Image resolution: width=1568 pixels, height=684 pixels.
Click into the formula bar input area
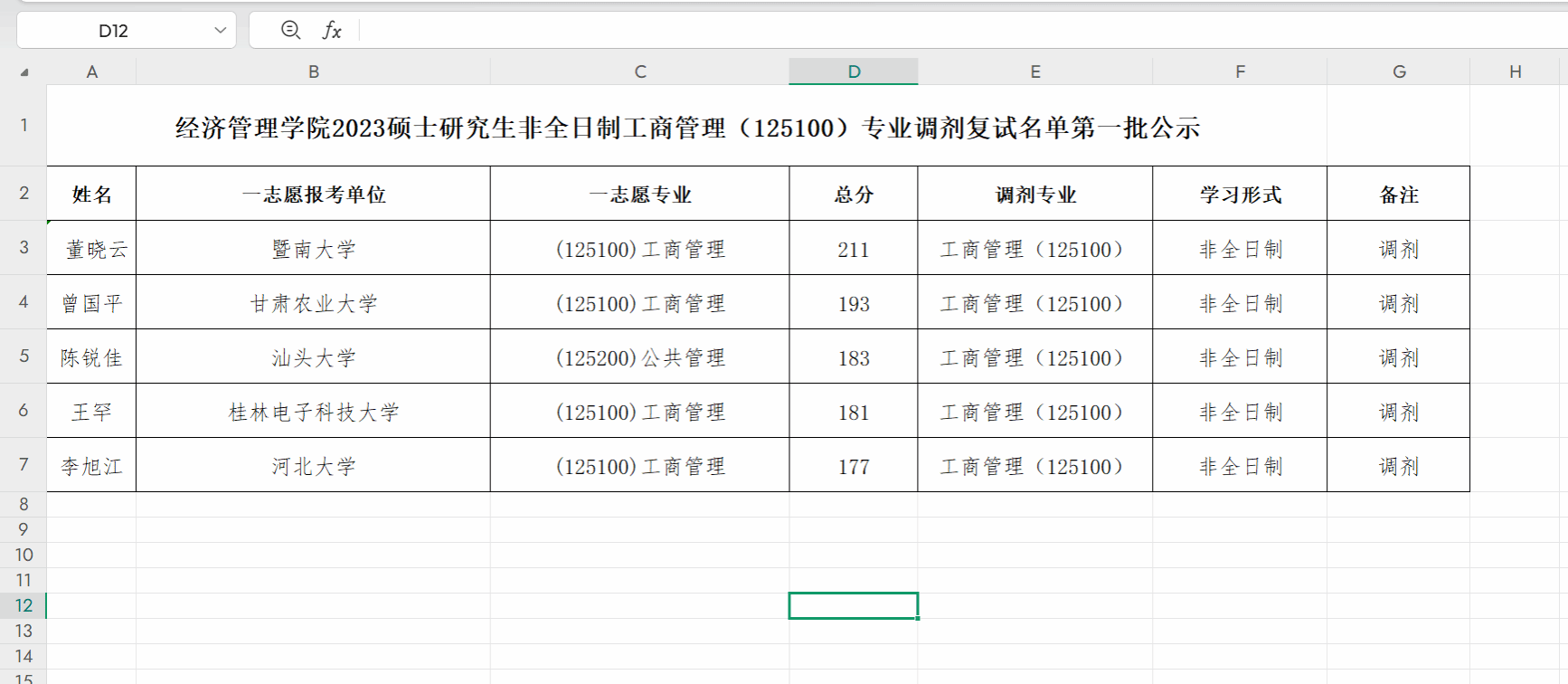[904, 31]
